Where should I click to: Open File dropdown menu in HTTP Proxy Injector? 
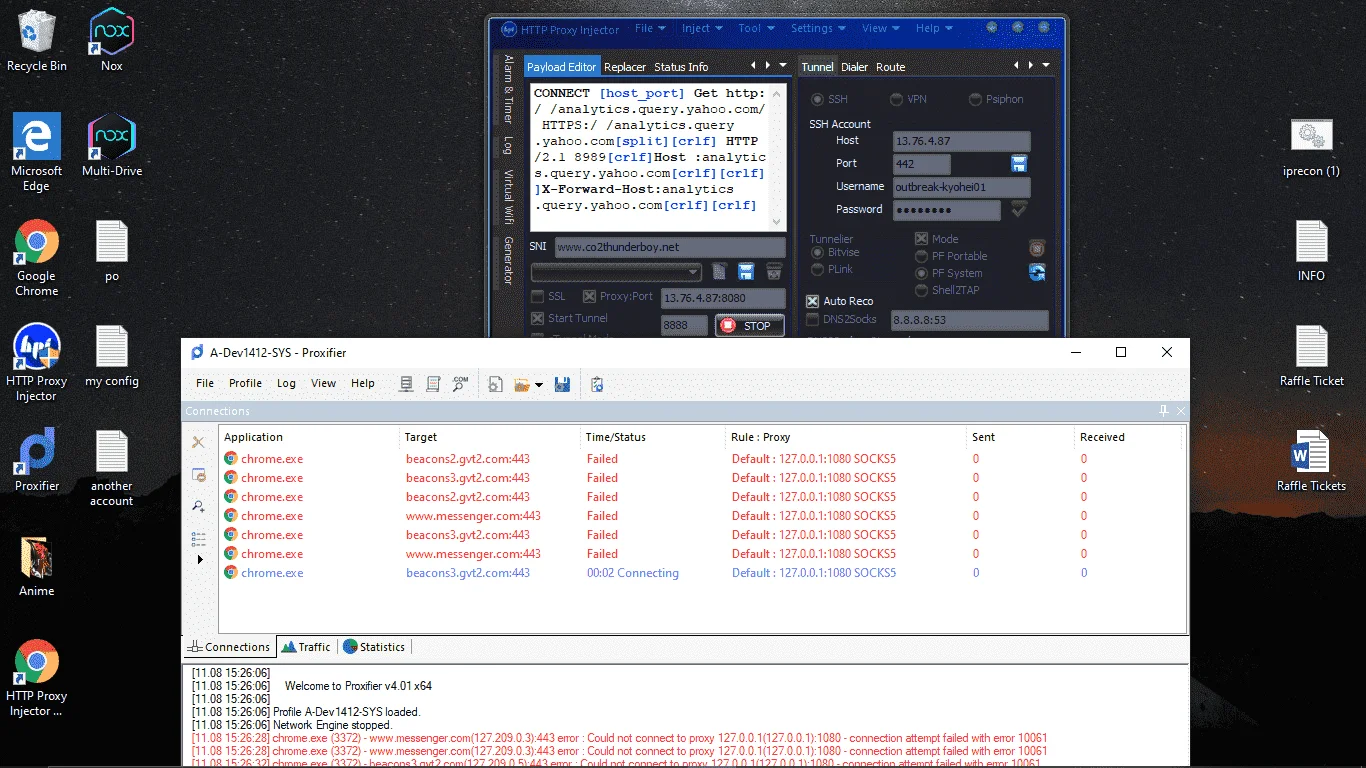pos(650,28)
